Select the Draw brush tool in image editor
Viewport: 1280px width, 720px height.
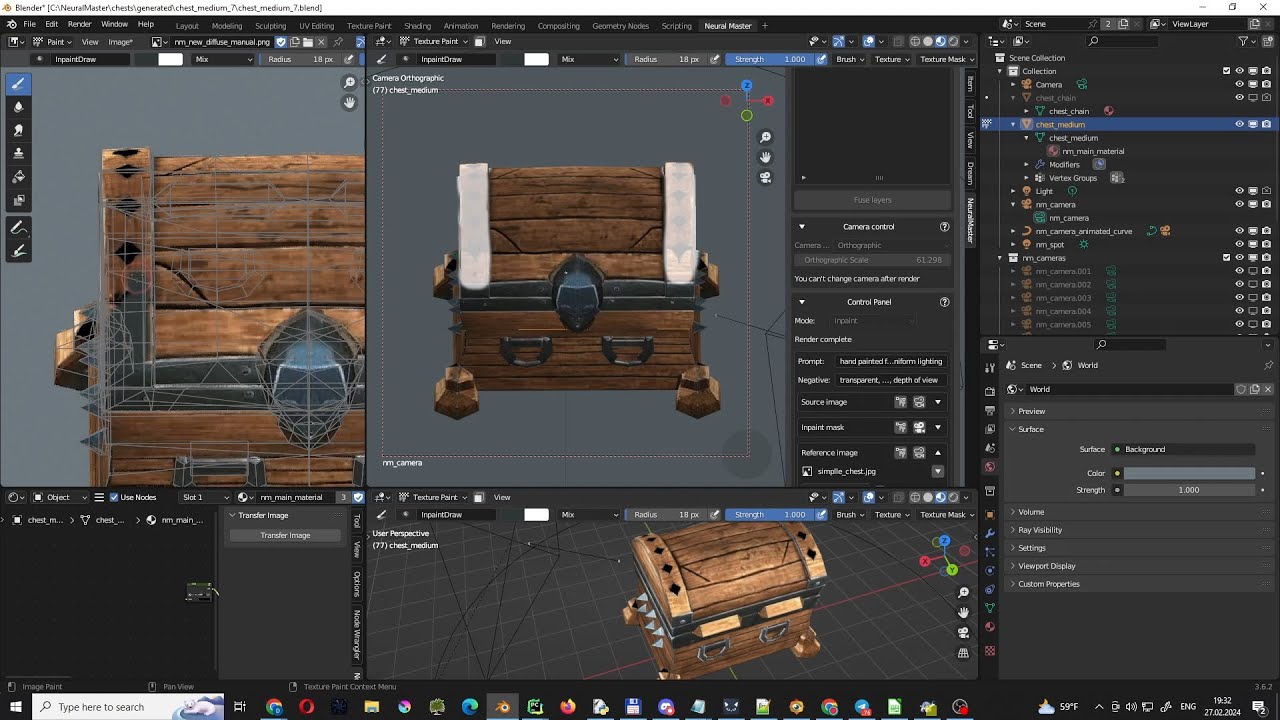[18, 84]
